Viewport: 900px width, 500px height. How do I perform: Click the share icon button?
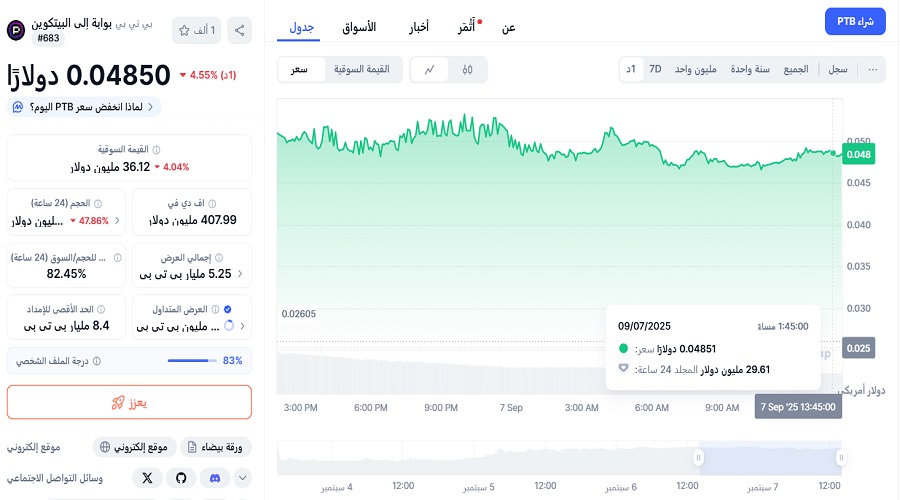239,30
